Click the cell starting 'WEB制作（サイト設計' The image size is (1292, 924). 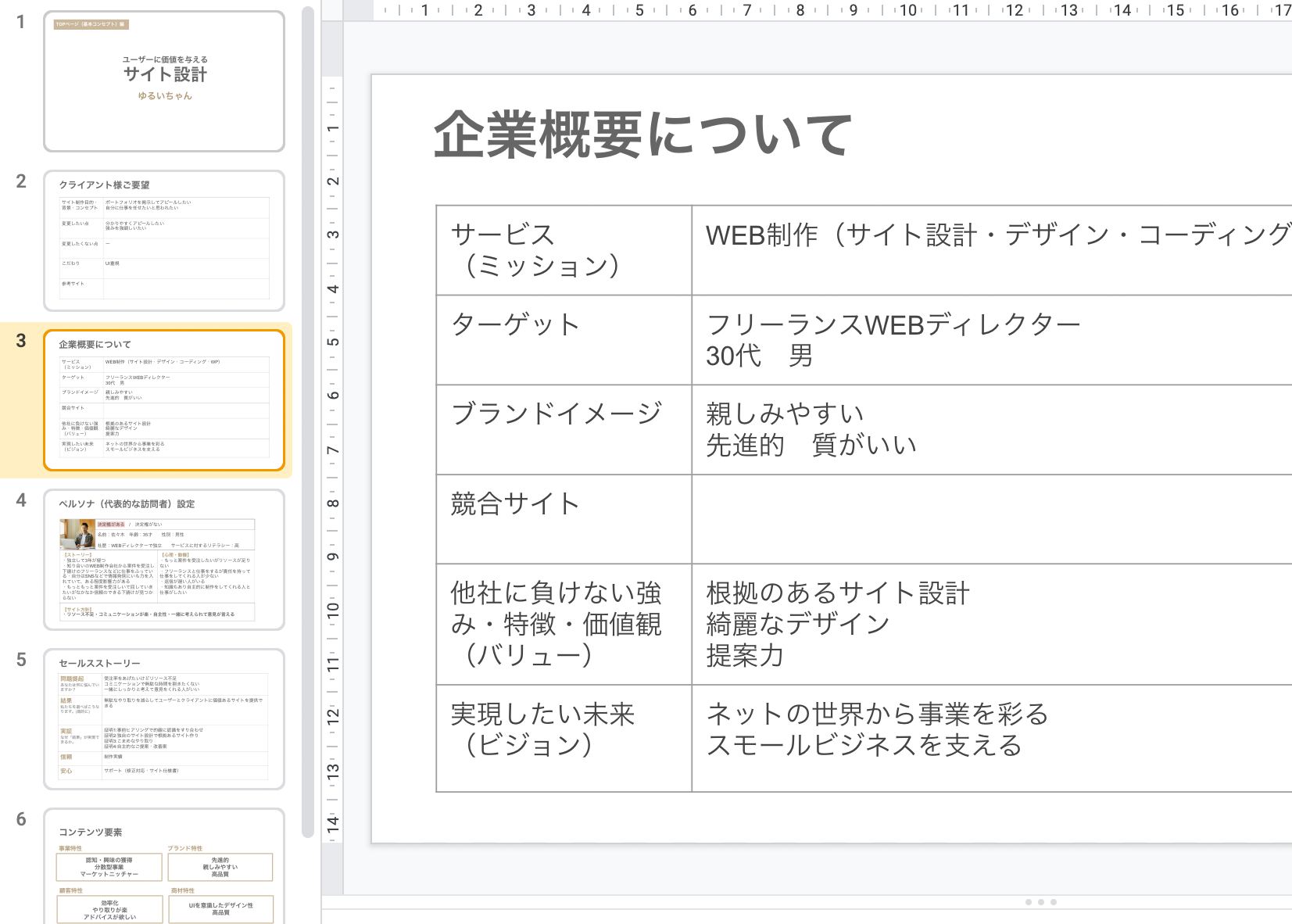coord(992,250)
